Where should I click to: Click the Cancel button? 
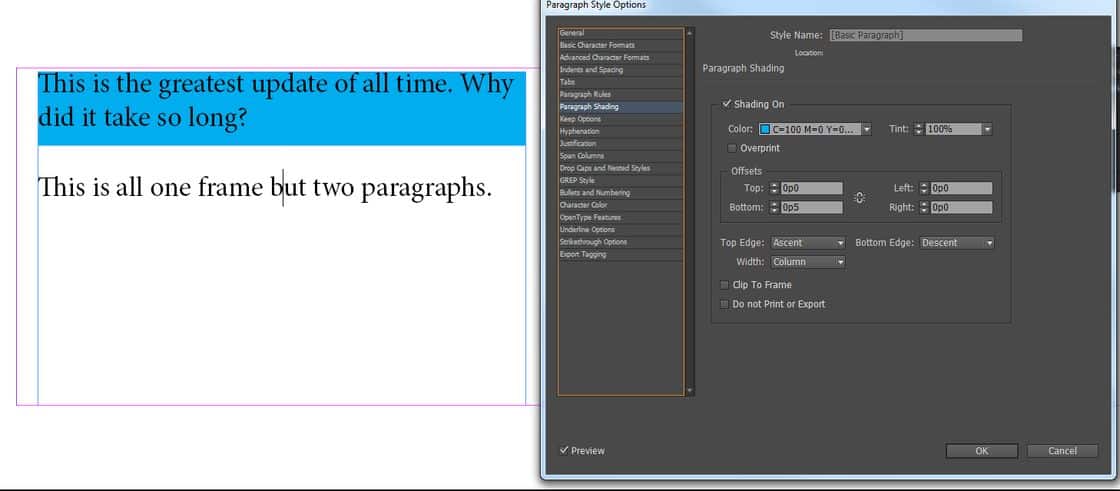click(x=1061, y=451)
